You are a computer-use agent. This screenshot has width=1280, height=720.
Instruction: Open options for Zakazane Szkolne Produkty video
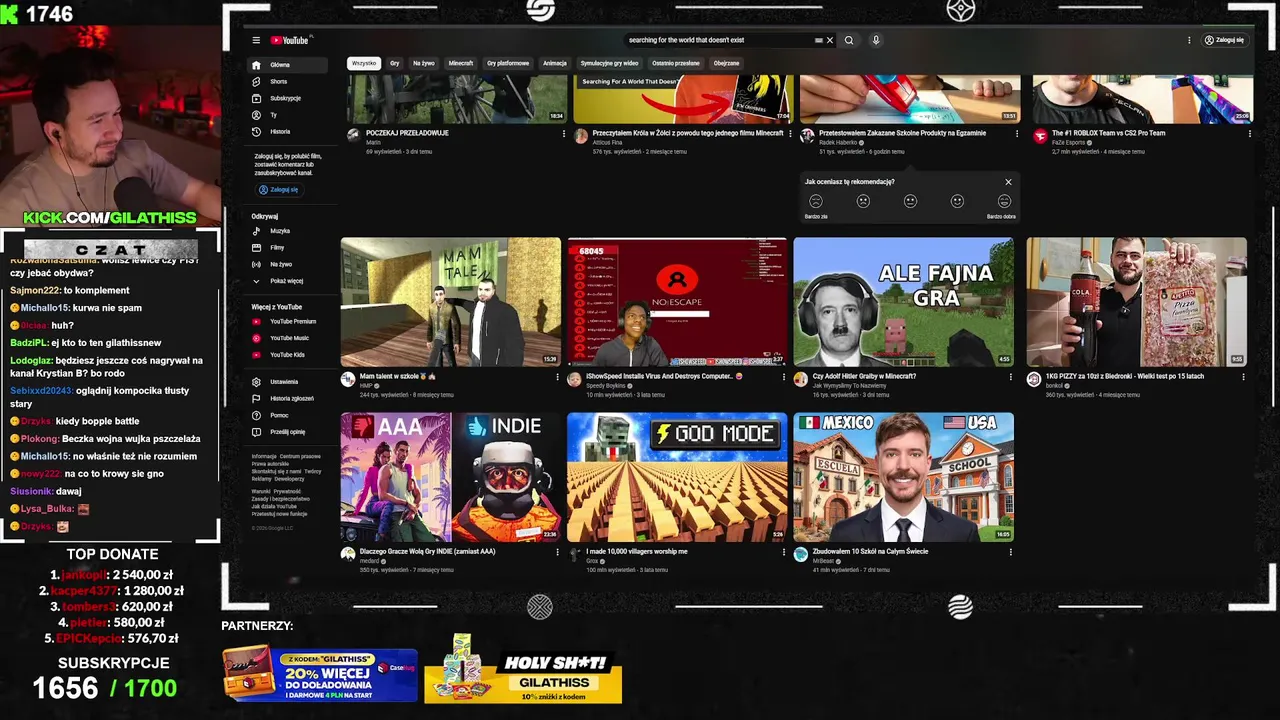[1016, 134]
